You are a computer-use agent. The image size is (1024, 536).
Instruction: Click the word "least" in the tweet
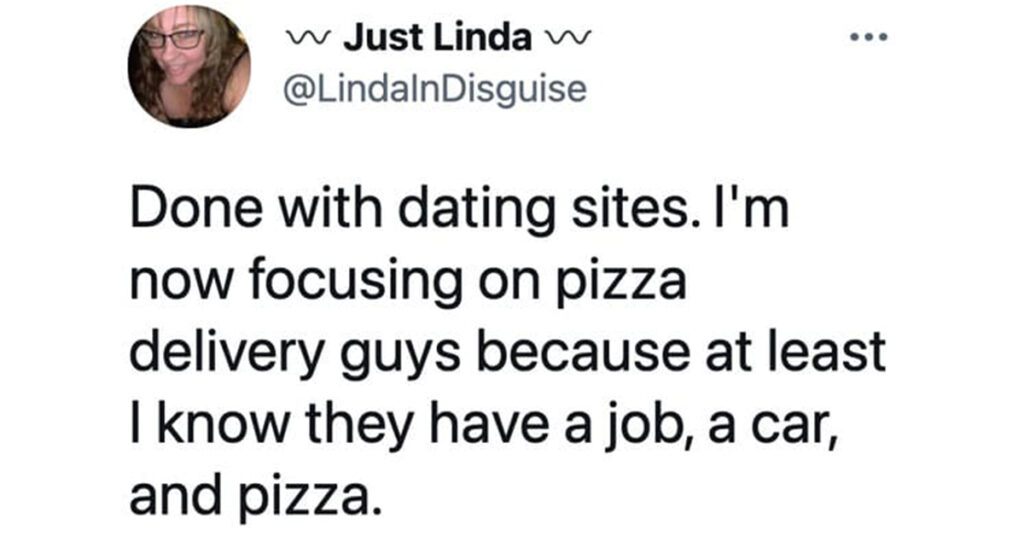pyautogui.click(x=834, y=349)
